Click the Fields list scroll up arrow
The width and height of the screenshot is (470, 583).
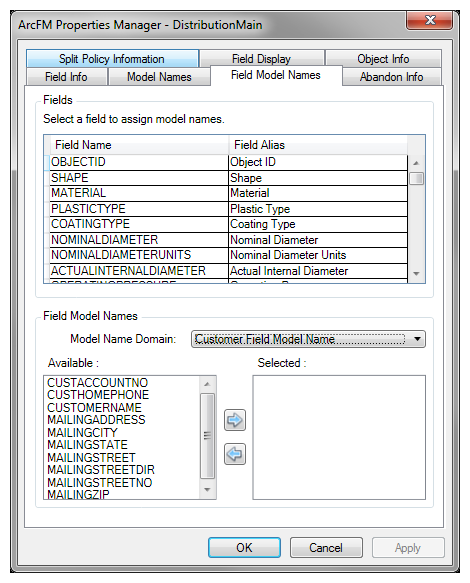[416, 163]
